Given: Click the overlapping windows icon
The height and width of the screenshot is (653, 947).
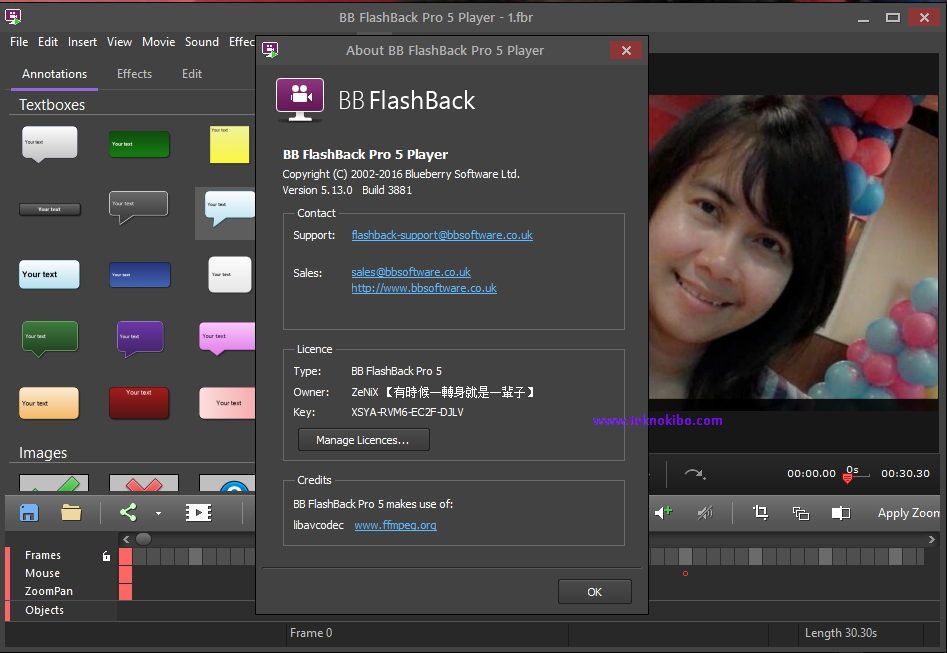Looking at the screenshot, I should (801, 513).
